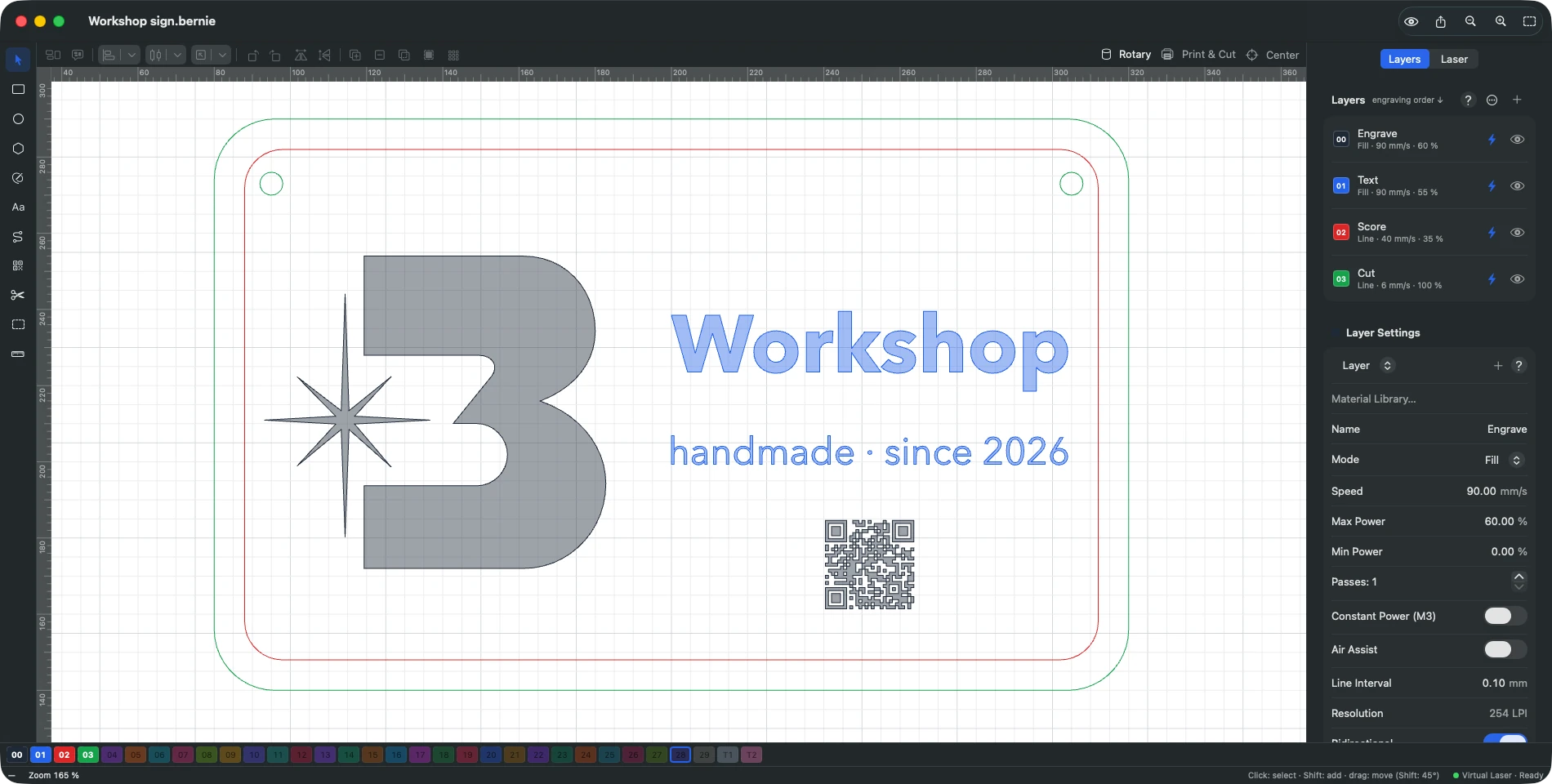The height and width of the screenshot is (784, 1552).
Task: Pick the path drawing tool
Action: 18,236
